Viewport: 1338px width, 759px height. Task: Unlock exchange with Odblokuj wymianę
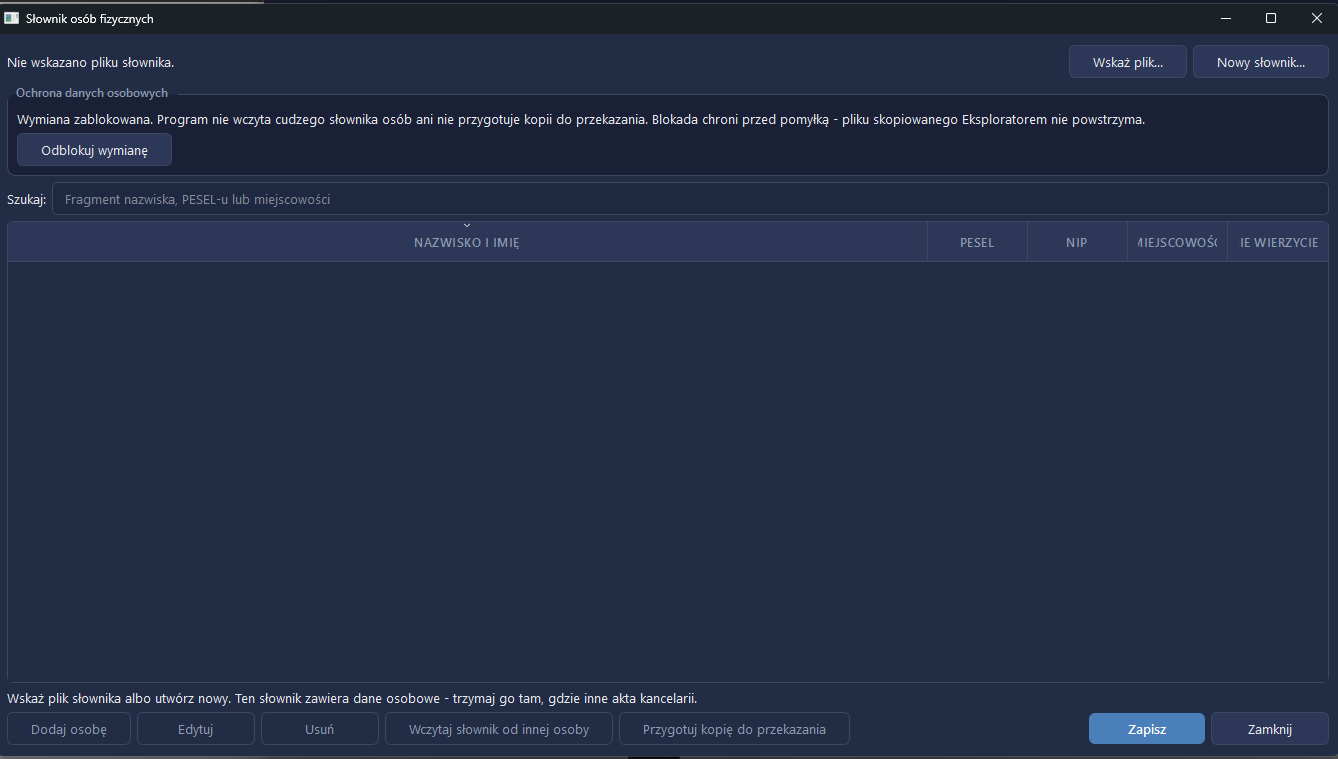tap(94, 150)
